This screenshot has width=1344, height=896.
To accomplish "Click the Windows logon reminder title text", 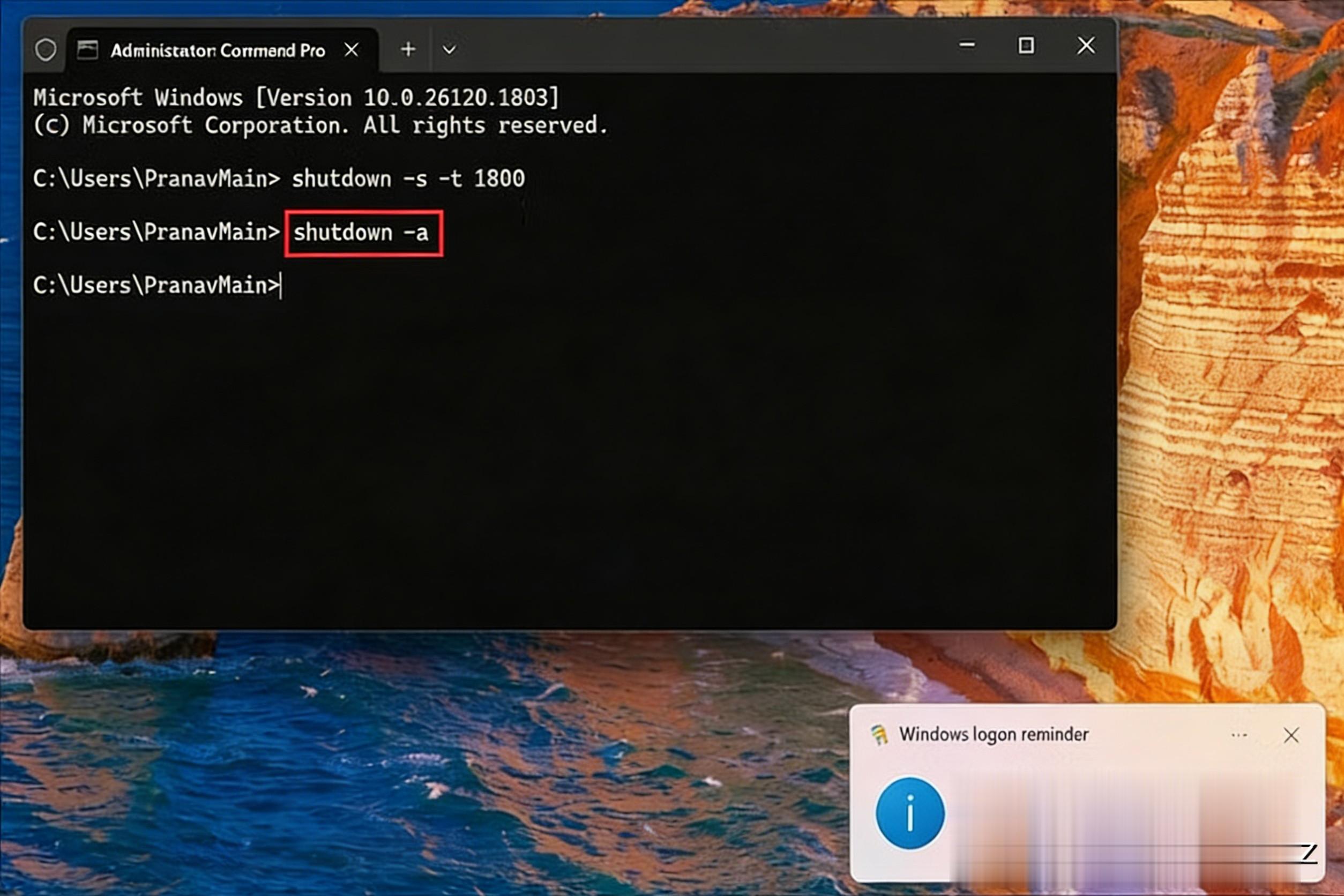I will pyautogui.click(x=993, y=735).
